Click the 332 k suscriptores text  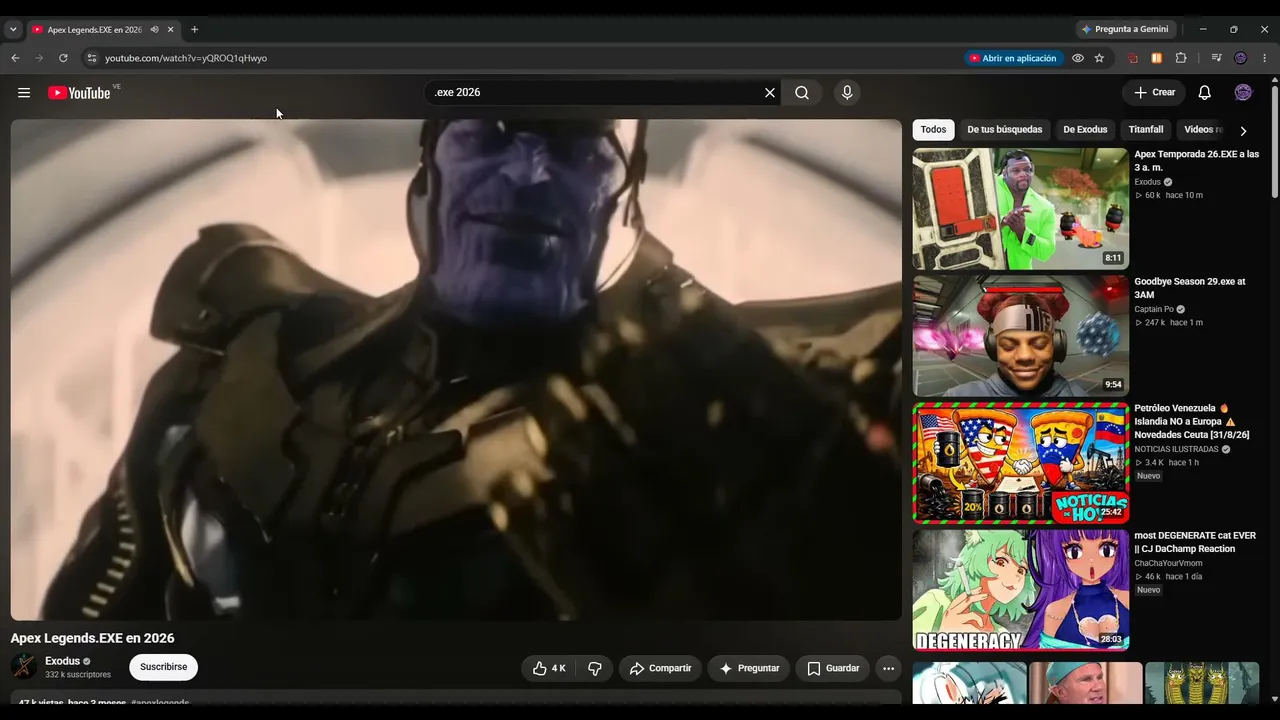78,675
